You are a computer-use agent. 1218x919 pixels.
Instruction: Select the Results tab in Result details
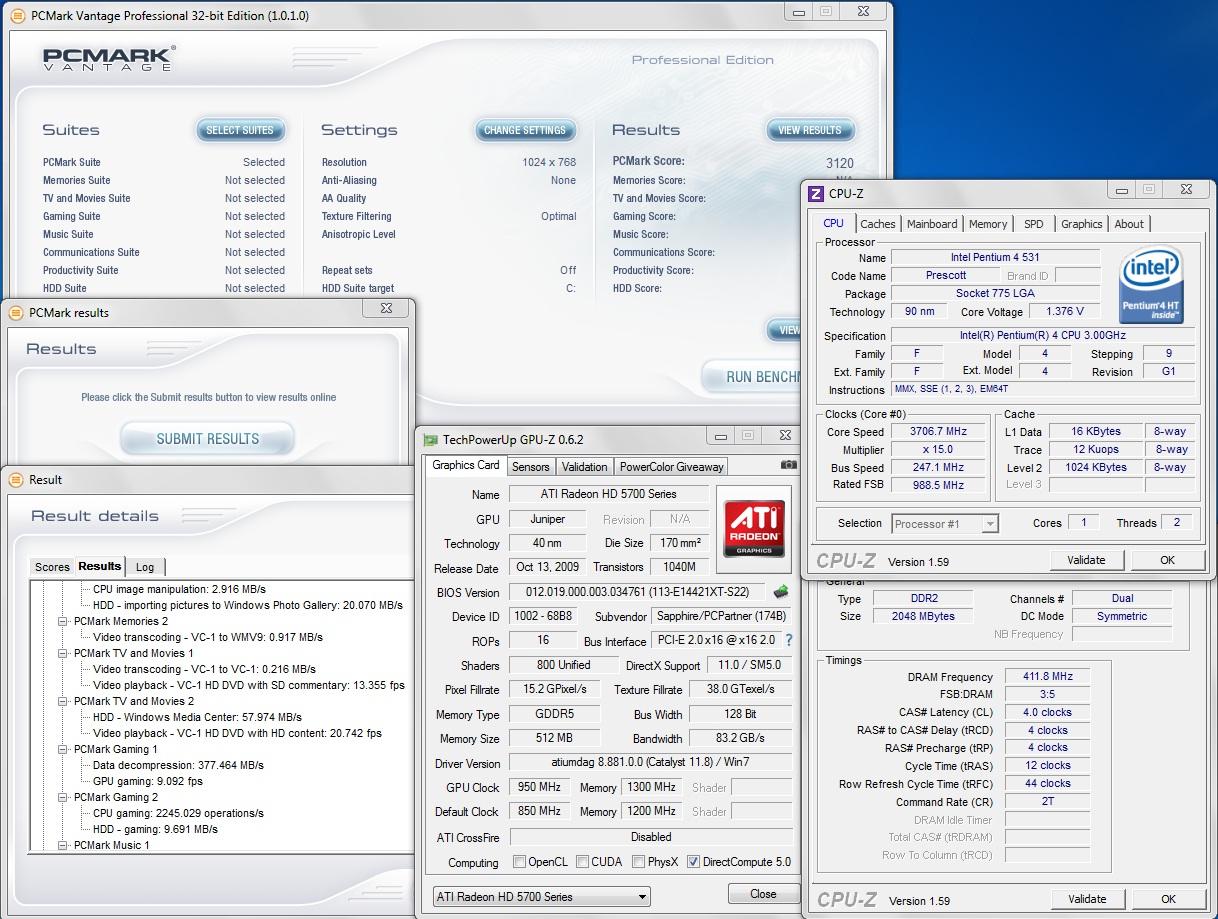100,566
